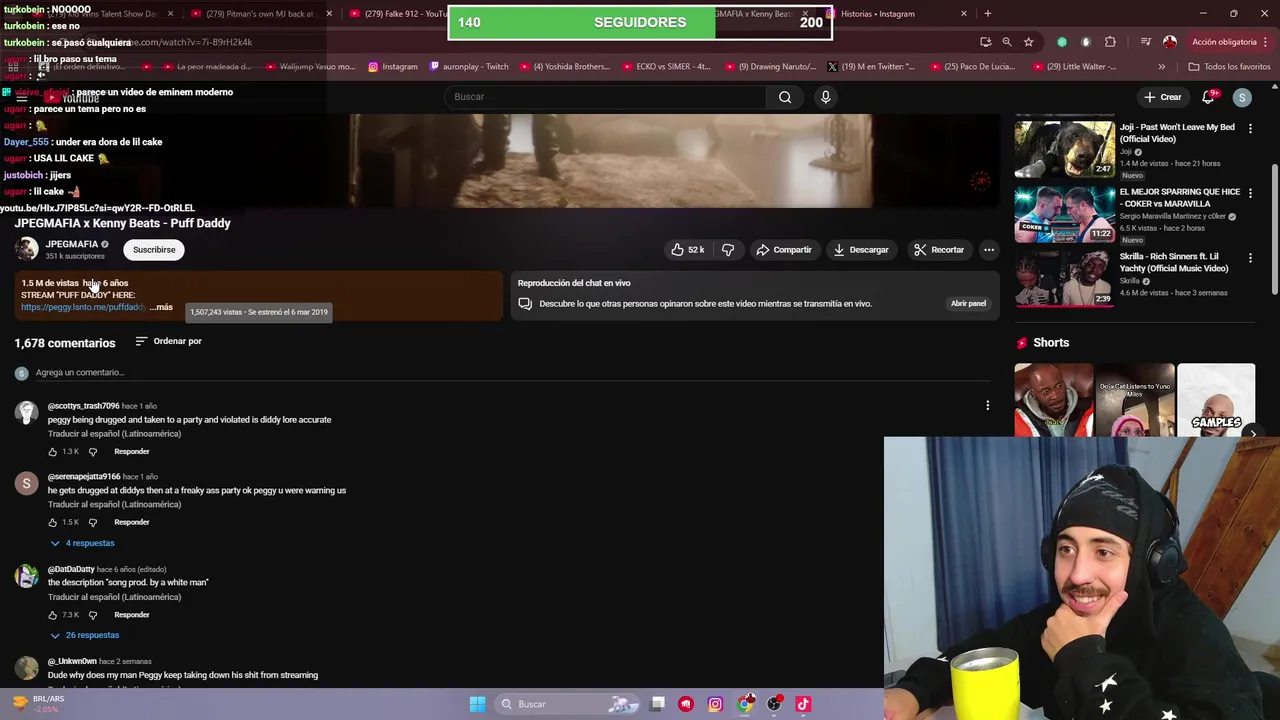Open the Windows Start button on the taskbar
Image resolution: width=1280 pixels, height=720 pixels.
point(477,704)
